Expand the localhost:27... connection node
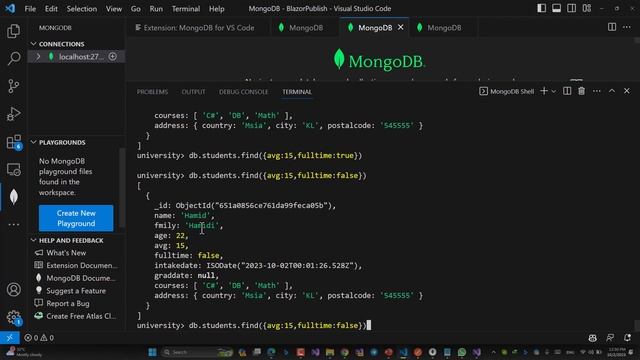The height and width of the screenshot is (360, 640). click(x=38, y=57)
